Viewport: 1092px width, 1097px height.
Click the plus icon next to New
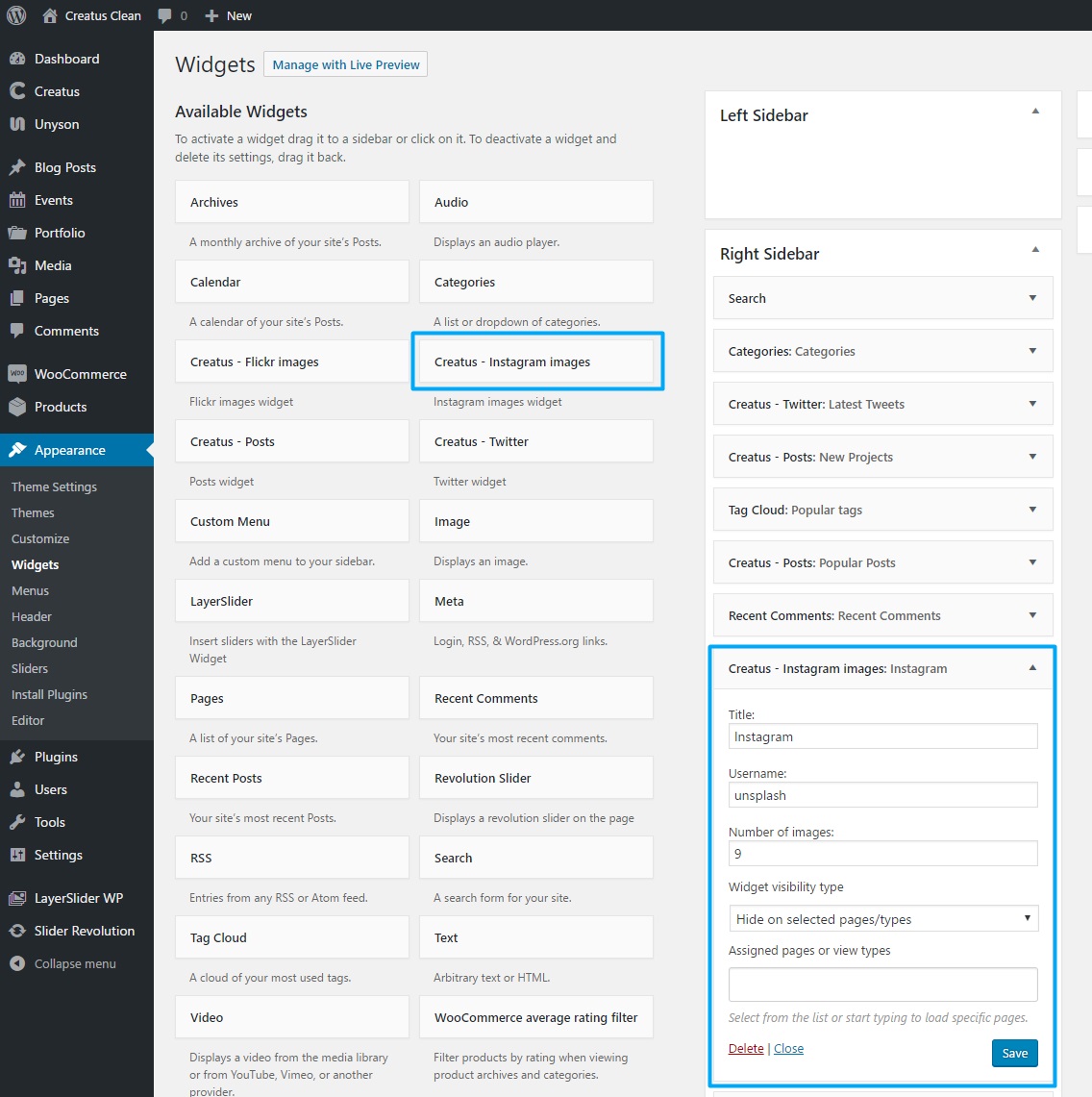[x=211, y=15]
